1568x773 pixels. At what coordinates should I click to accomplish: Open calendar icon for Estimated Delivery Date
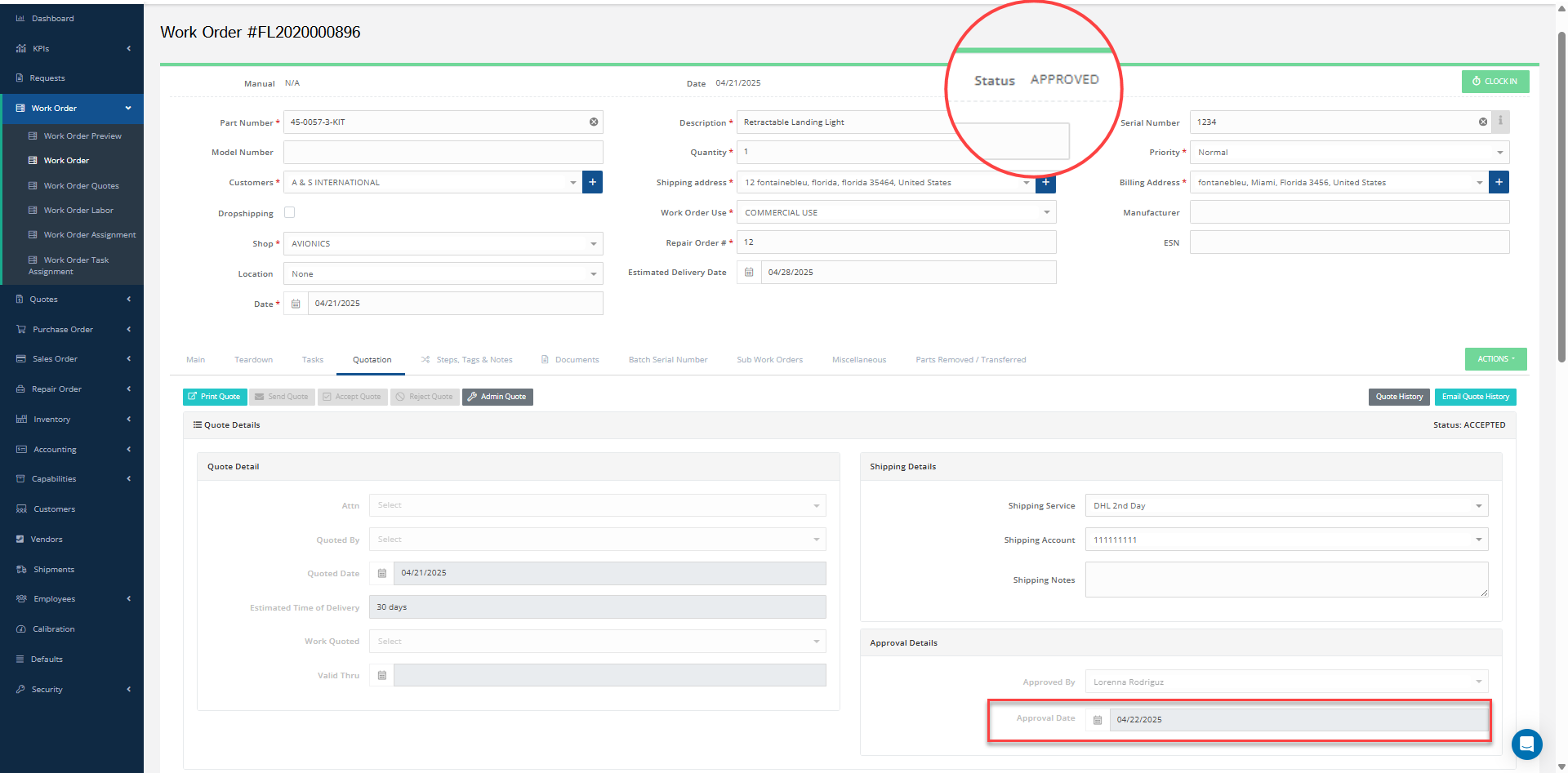click(749, 273)
